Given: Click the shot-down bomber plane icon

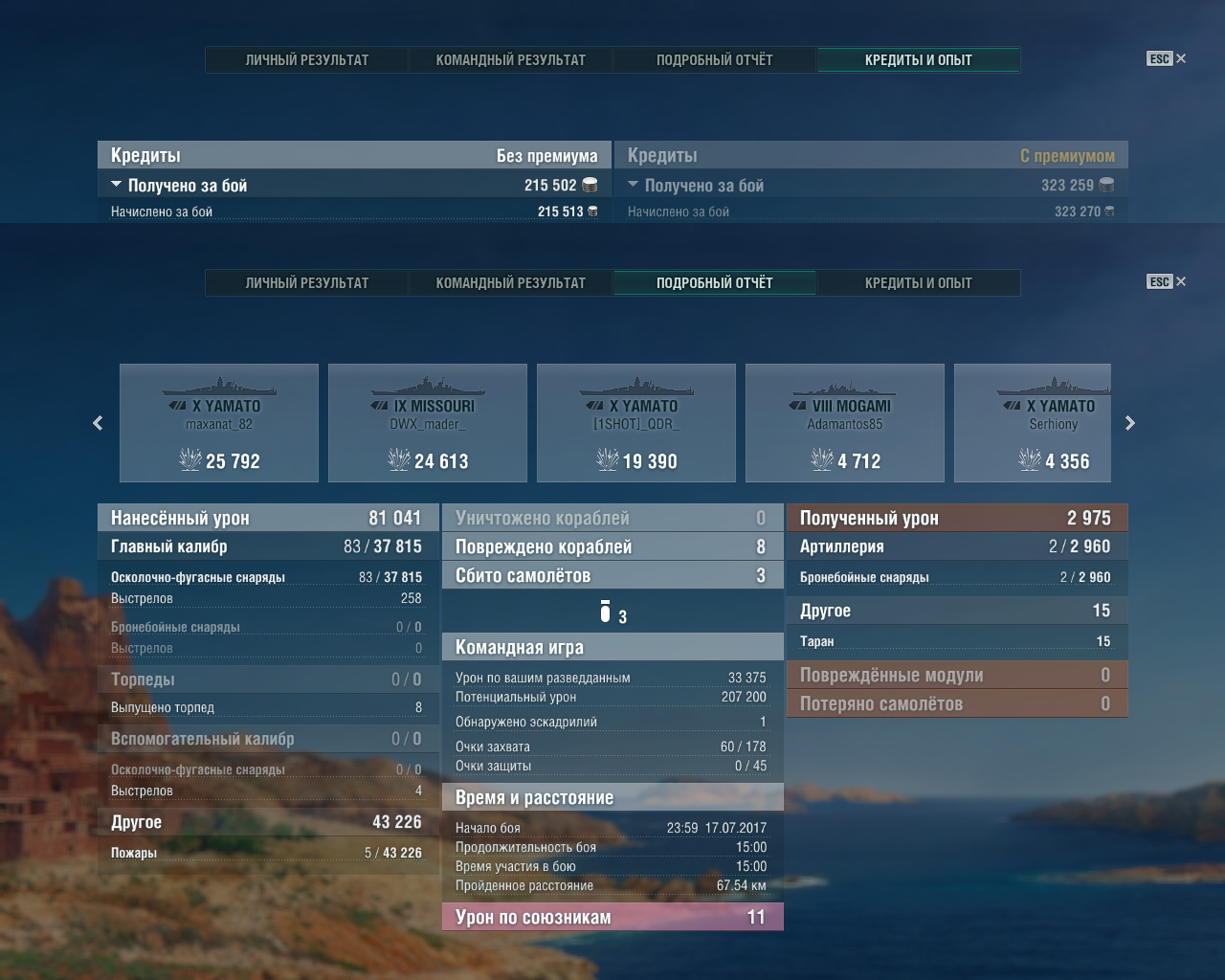Looking at the screenshot, I should 605,611.
